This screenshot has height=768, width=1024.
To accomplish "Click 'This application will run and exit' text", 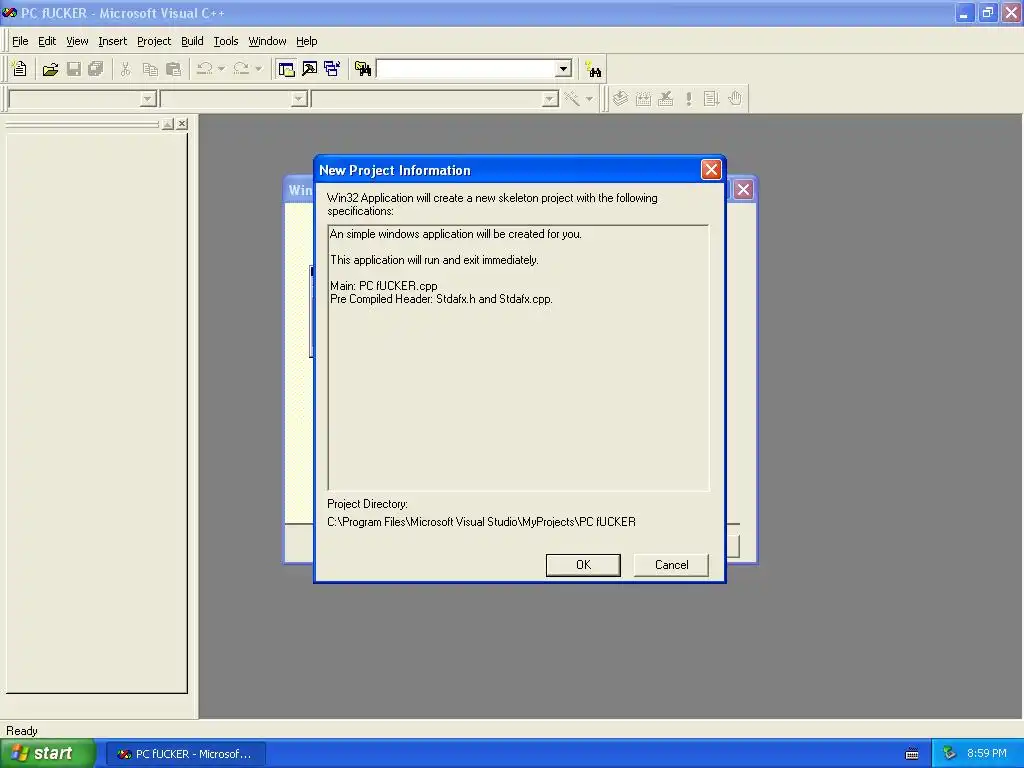I will (434, 260).
